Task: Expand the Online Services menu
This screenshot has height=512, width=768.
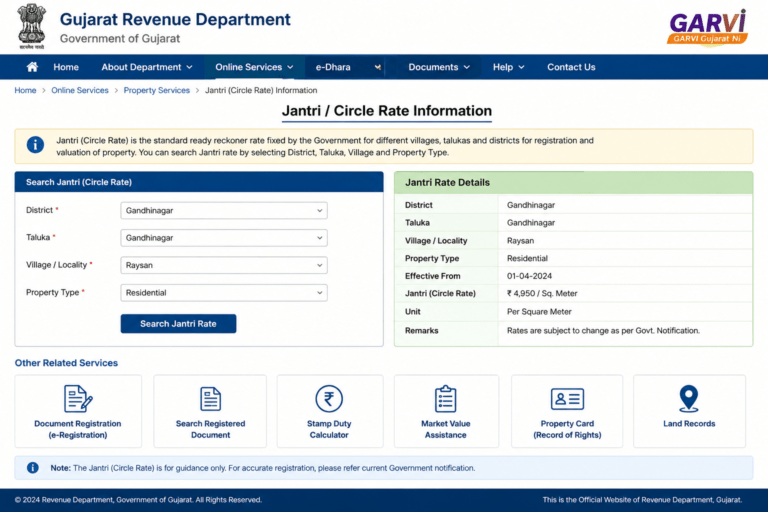Action: (254, 67)
